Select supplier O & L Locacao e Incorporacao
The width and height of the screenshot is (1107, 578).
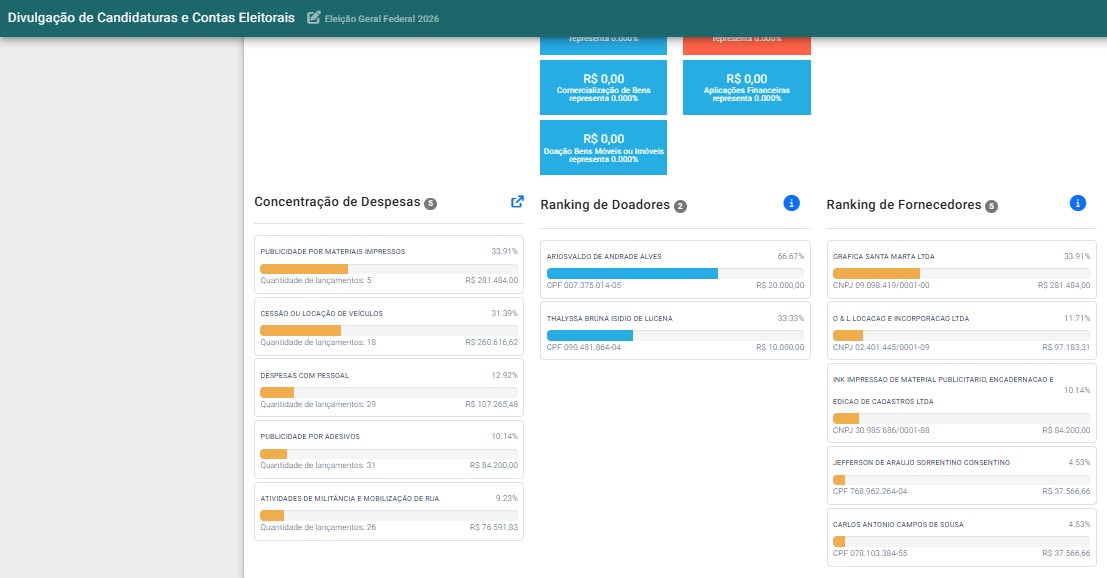point(962,331)
